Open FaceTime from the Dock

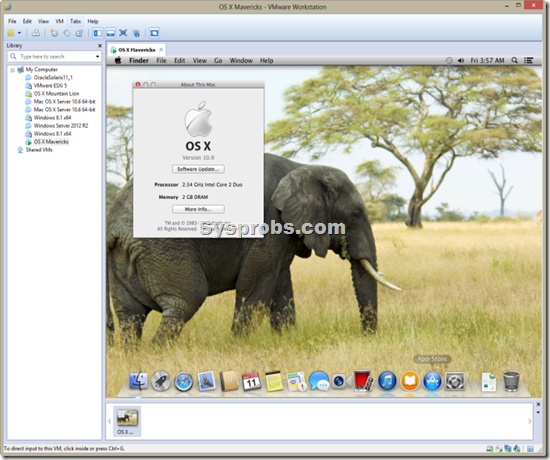coord(341,381)
